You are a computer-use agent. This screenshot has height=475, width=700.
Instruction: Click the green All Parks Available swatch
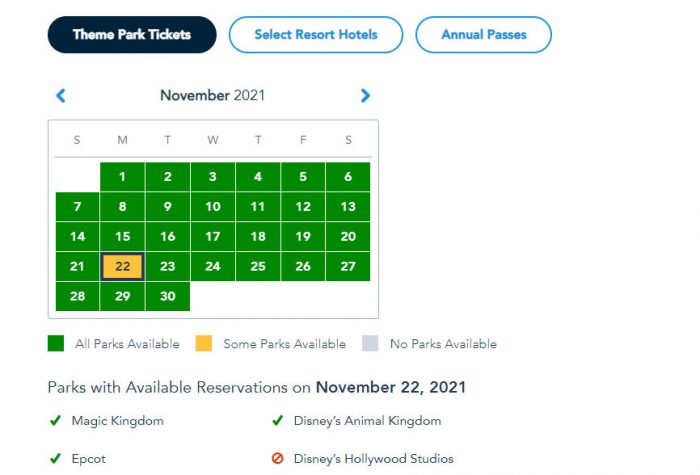[56, 344]
